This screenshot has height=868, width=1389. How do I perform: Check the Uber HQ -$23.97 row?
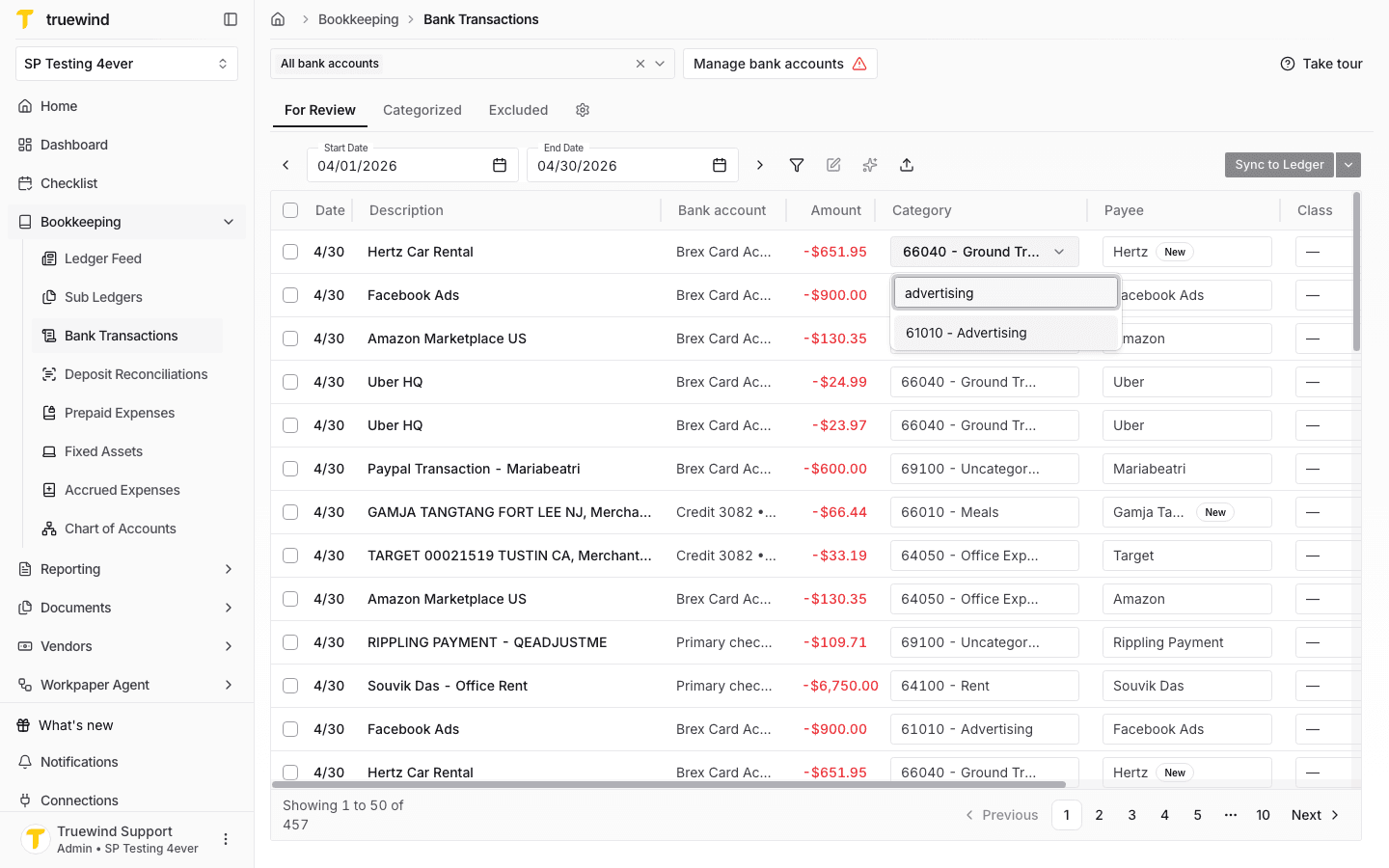point(290,425)
